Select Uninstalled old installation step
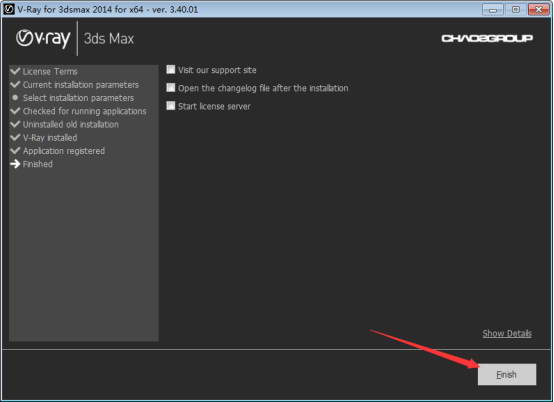 pyautogui.click(x=71, y=124)
